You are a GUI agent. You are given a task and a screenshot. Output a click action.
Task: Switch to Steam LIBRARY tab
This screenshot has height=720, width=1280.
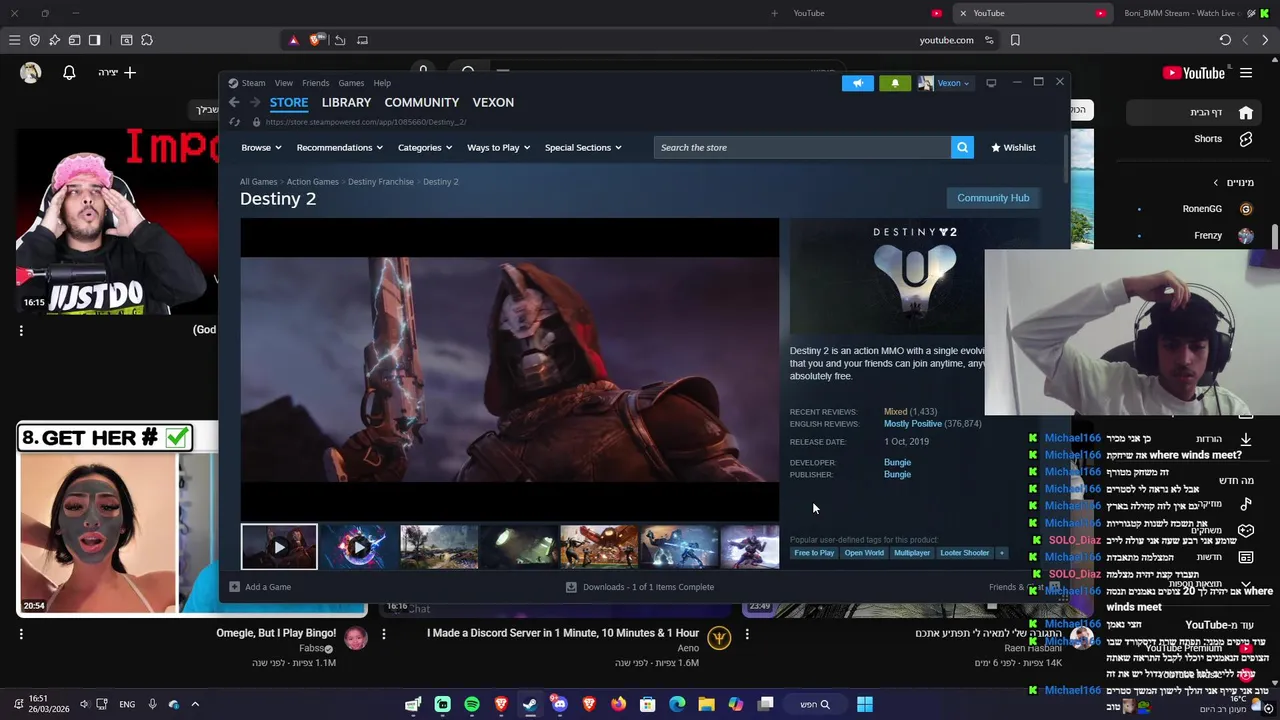click(346, 102)
